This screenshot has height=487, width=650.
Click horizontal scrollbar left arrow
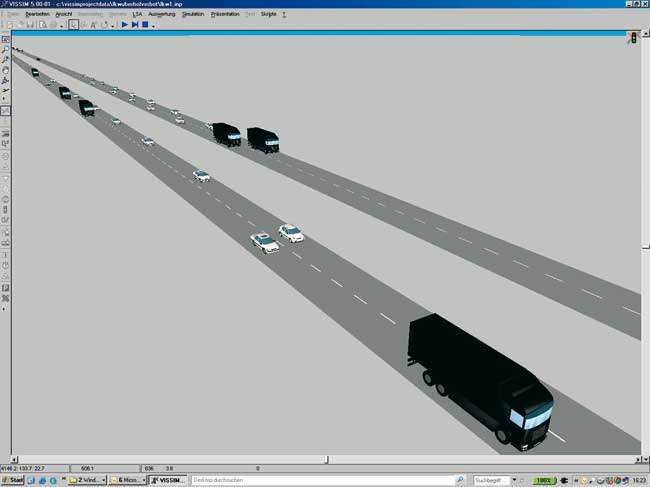tap(15, 459)
